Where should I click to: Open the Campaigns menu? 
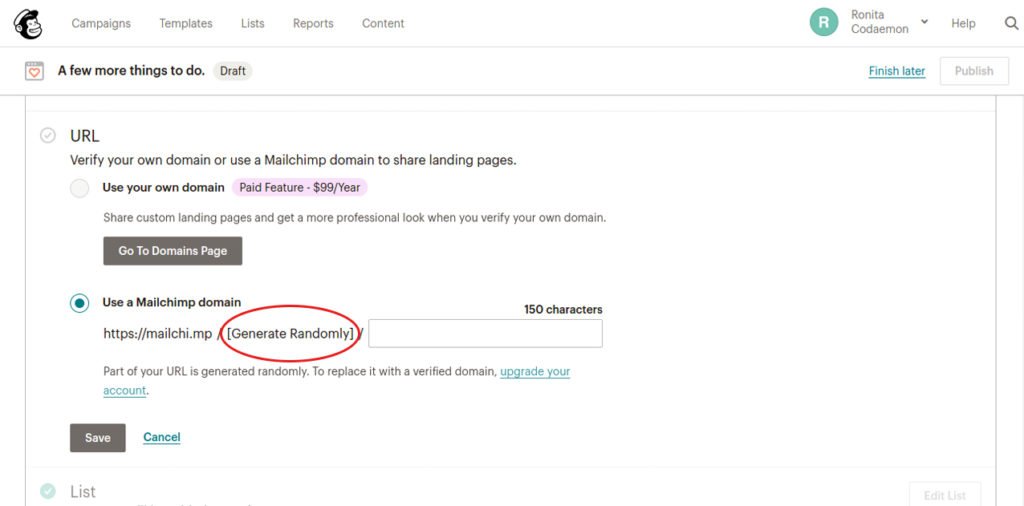tap(101, 24)
